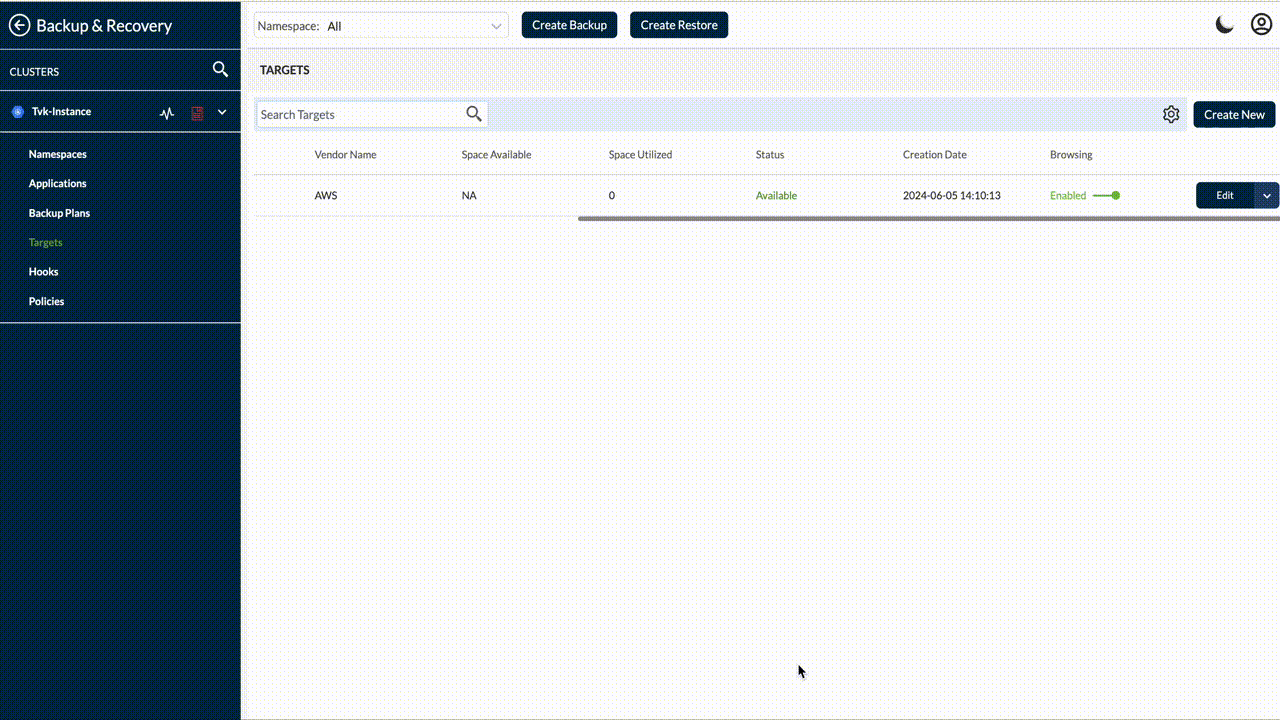This screenshot has height=720, width=1280.
Task: Click the CLUSTERS heading label
Action: [34, 72]
